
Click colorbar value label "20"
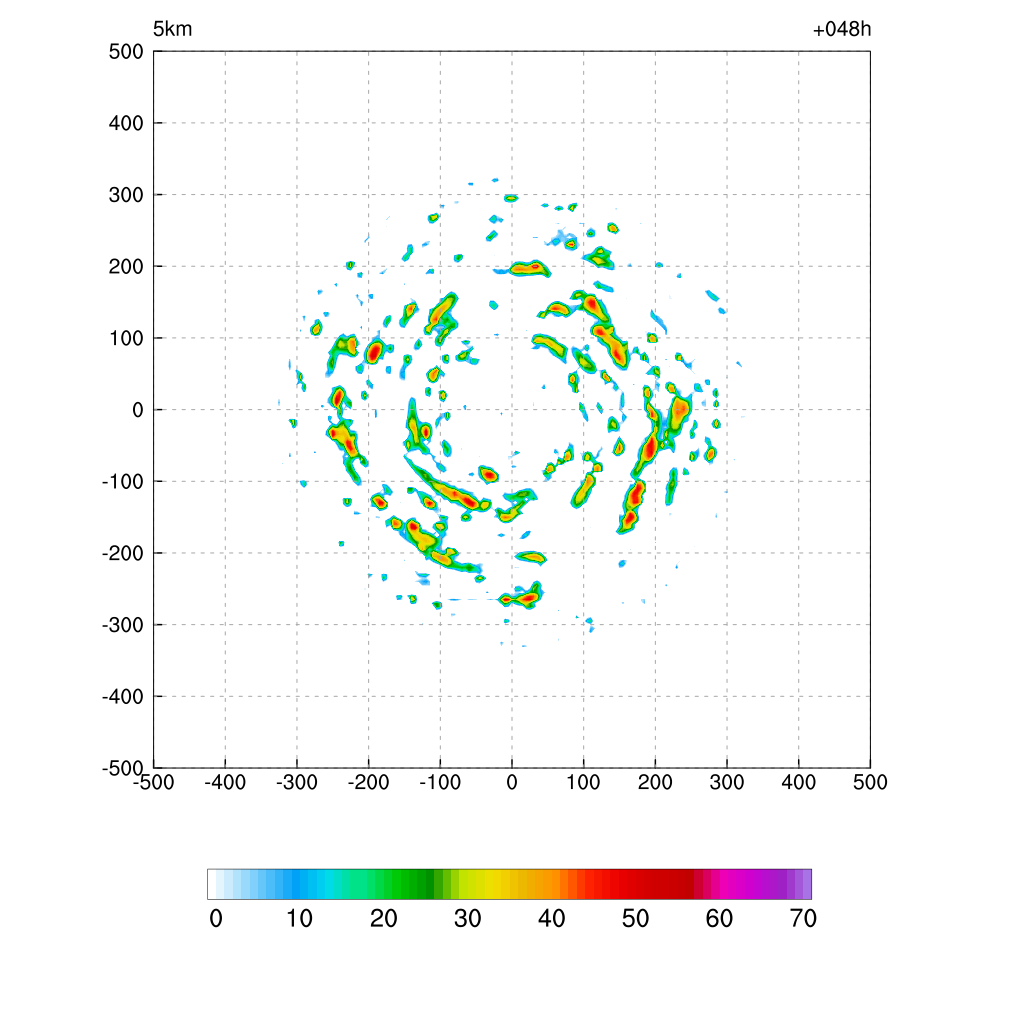pos(384,919)
